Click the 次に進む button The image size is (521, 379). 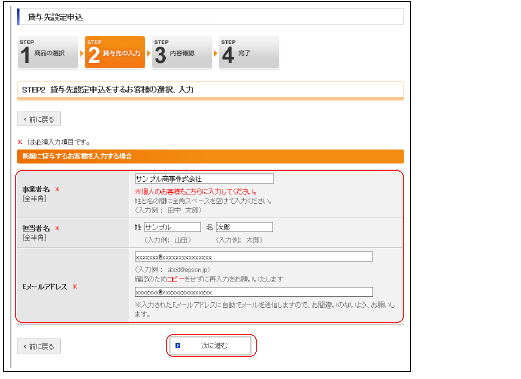211,346
